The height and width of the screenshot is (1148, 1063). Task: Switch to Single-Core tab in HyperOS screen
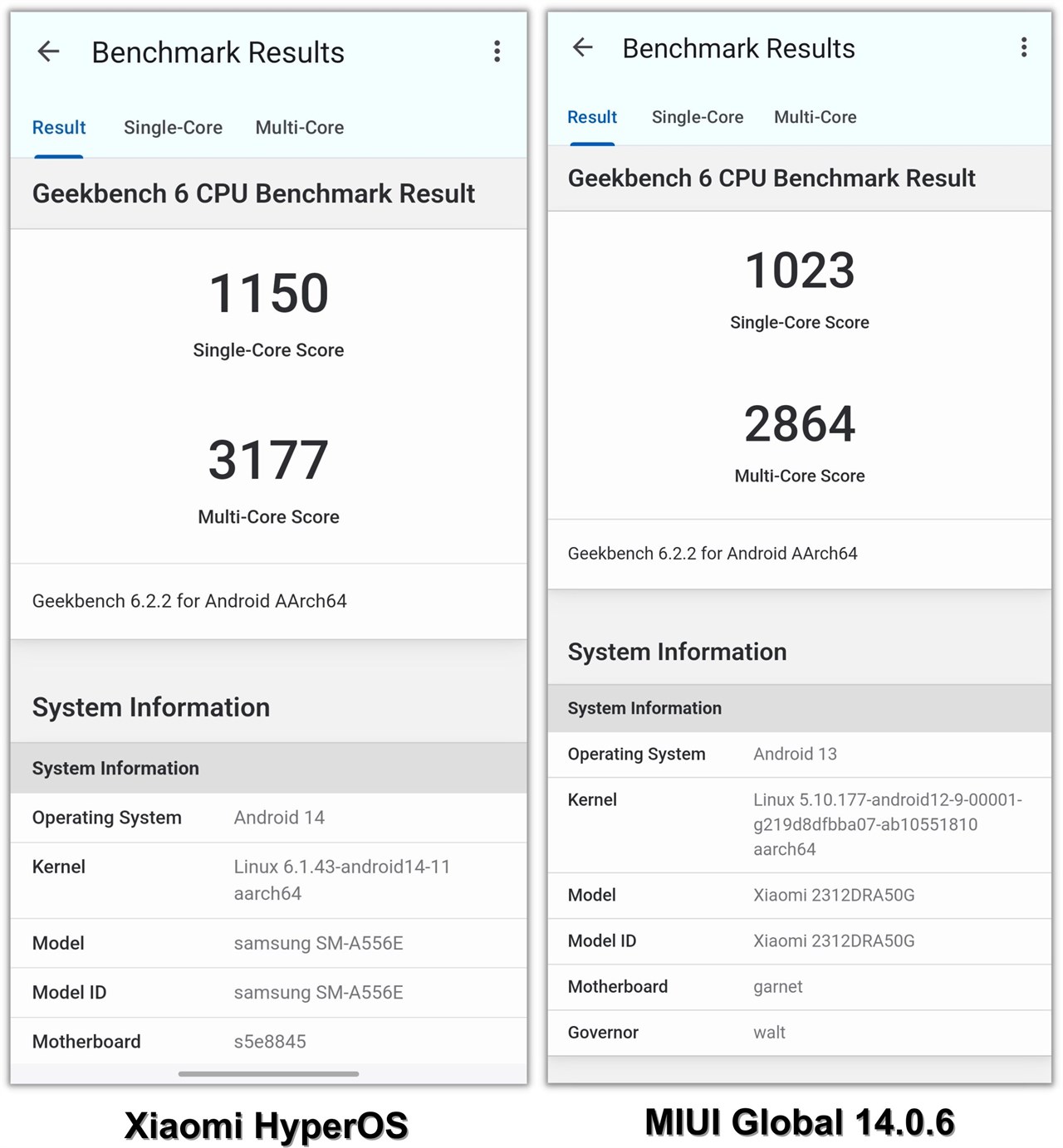coord(173,128)
